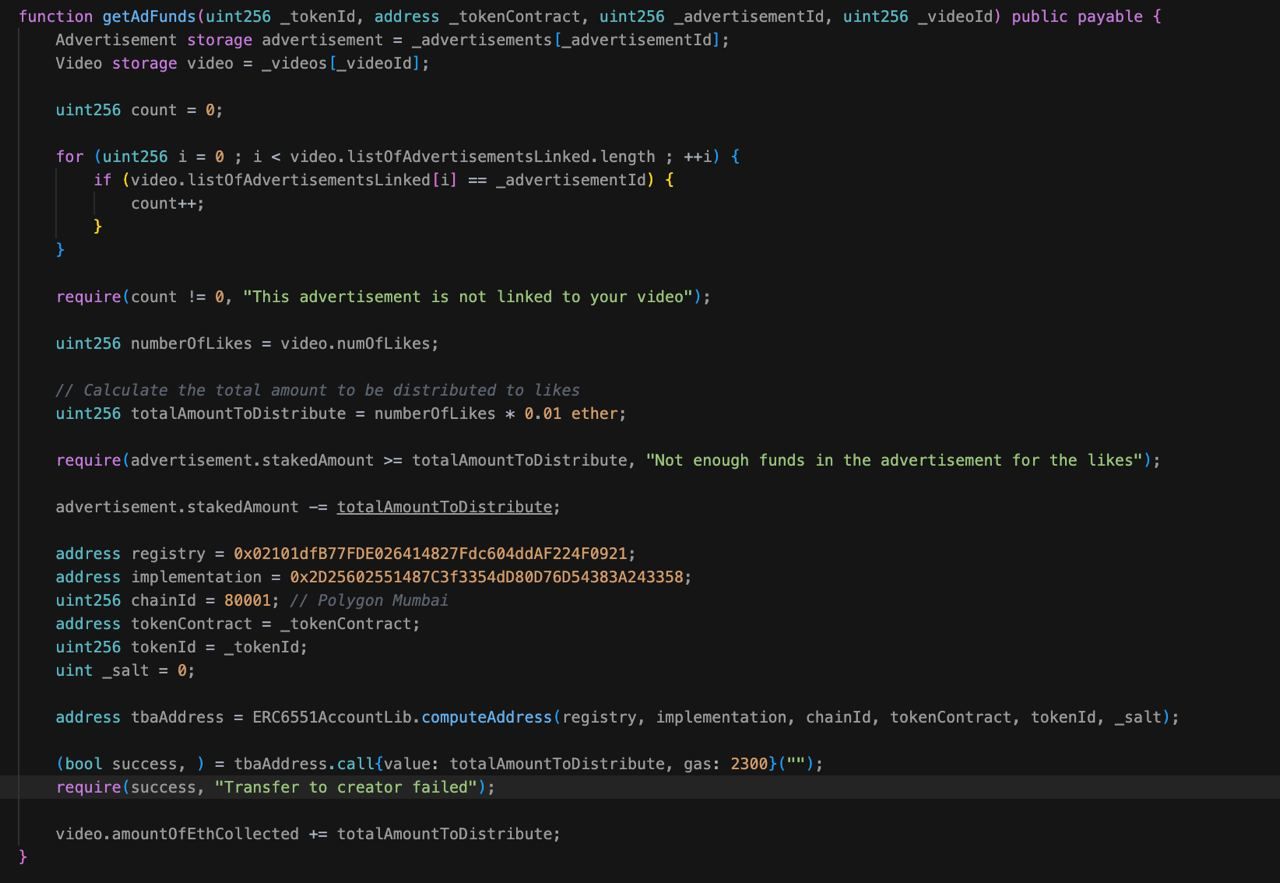Click the '_videos' mapping name
Screen dimensions: 1280x883
pos(295,63)
